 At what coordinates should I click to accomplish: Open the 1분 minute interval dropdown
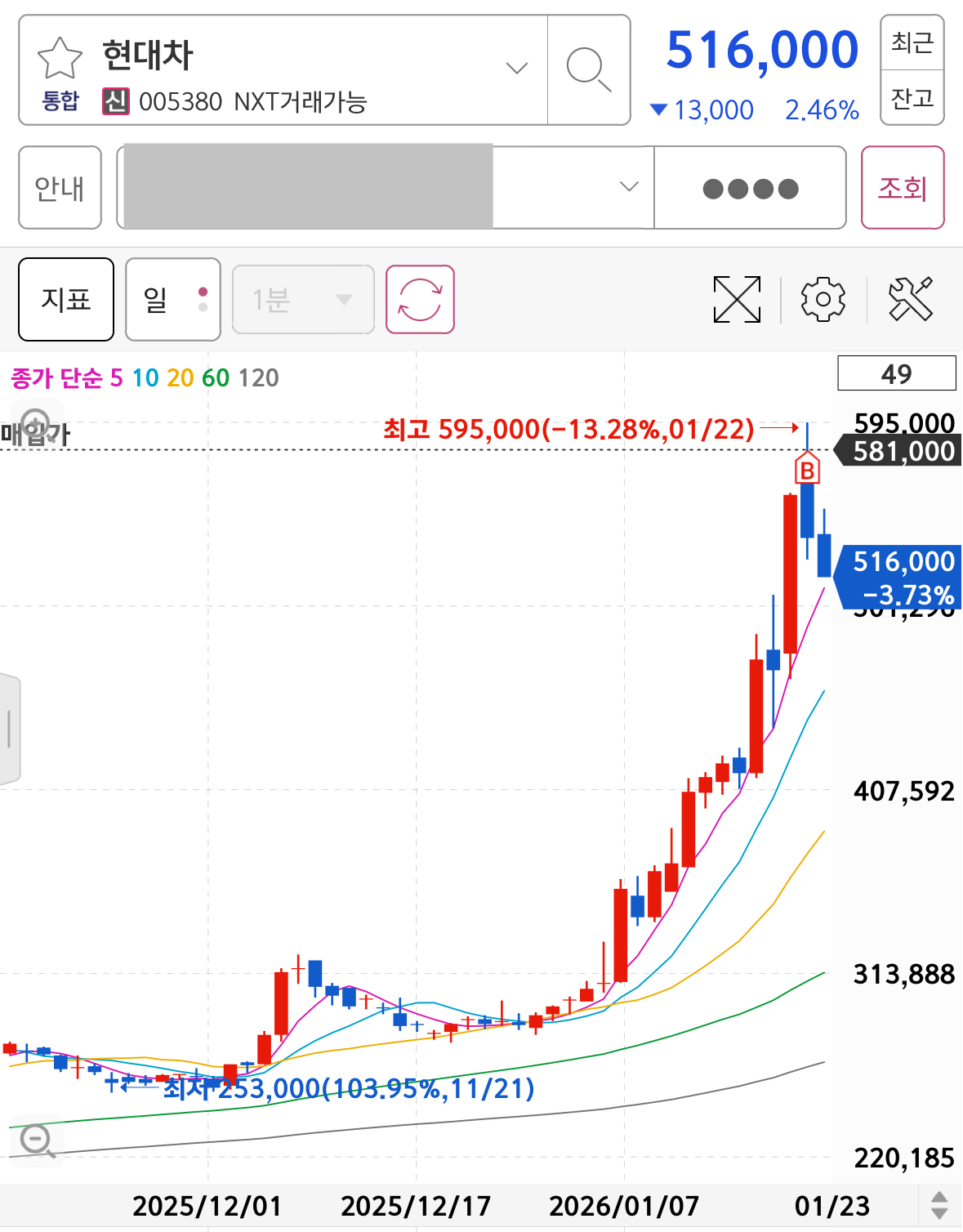tap(303, 299)
